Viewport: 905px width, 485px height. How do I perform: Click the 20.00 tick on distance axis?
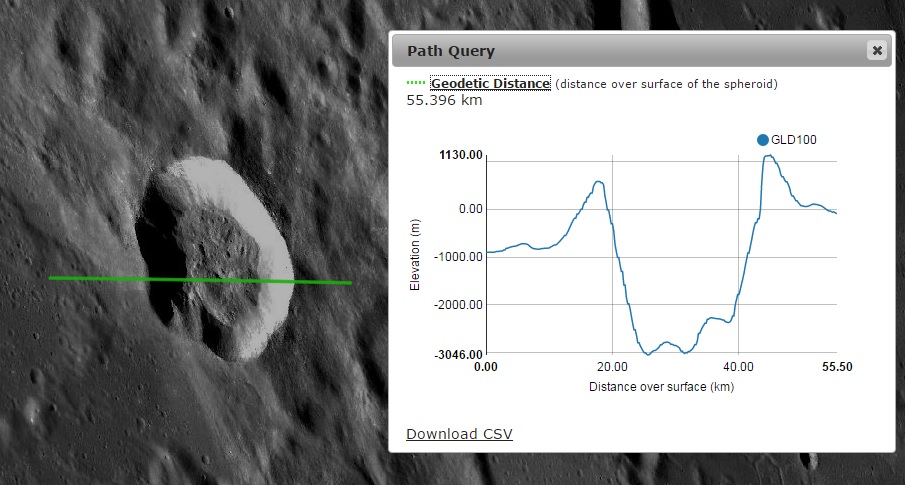click(x=612, y=368)
